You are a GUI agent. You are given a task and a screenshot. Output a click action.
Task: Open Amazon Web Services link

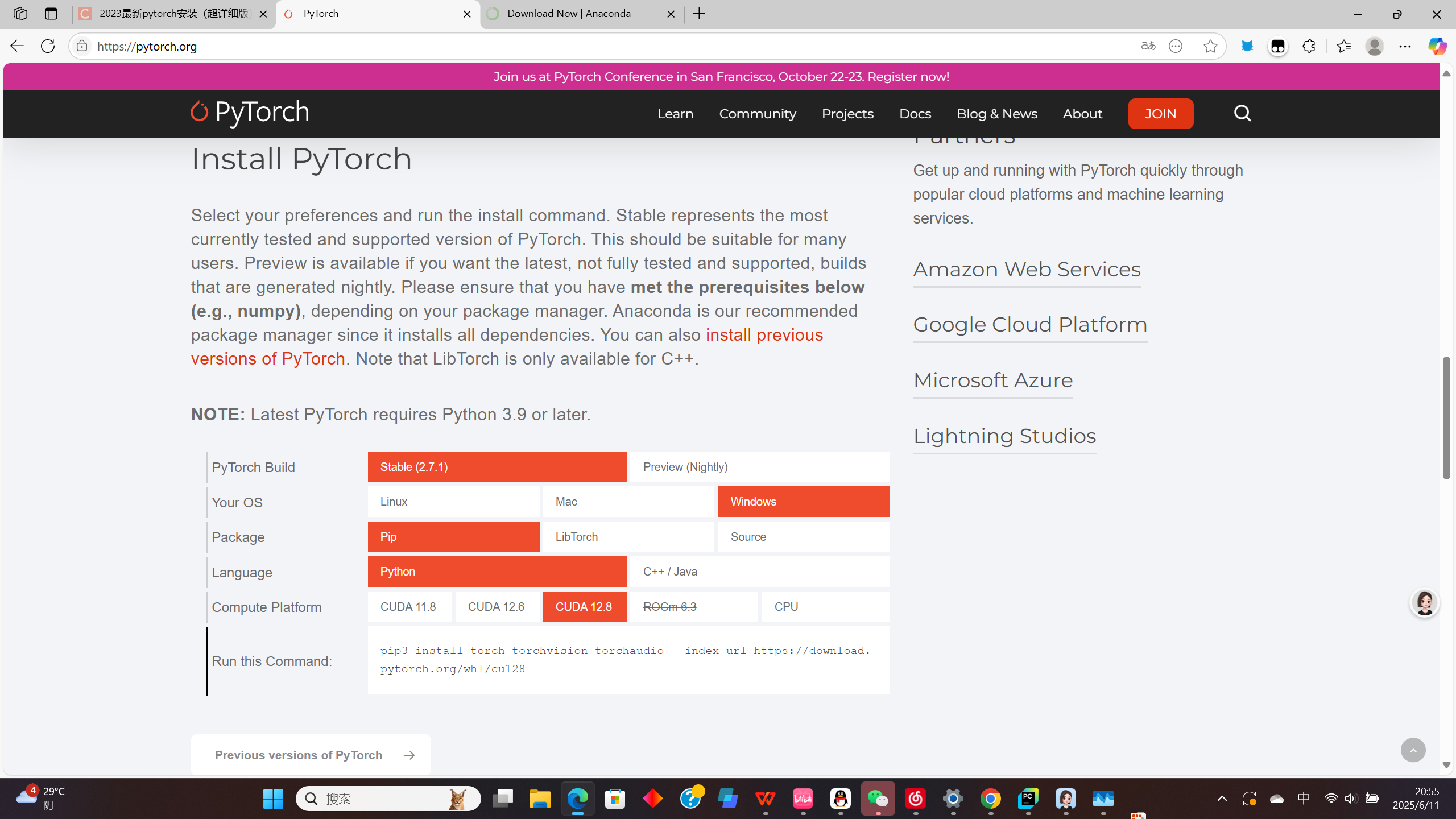pyautogui.click(x=1027, y=269)
